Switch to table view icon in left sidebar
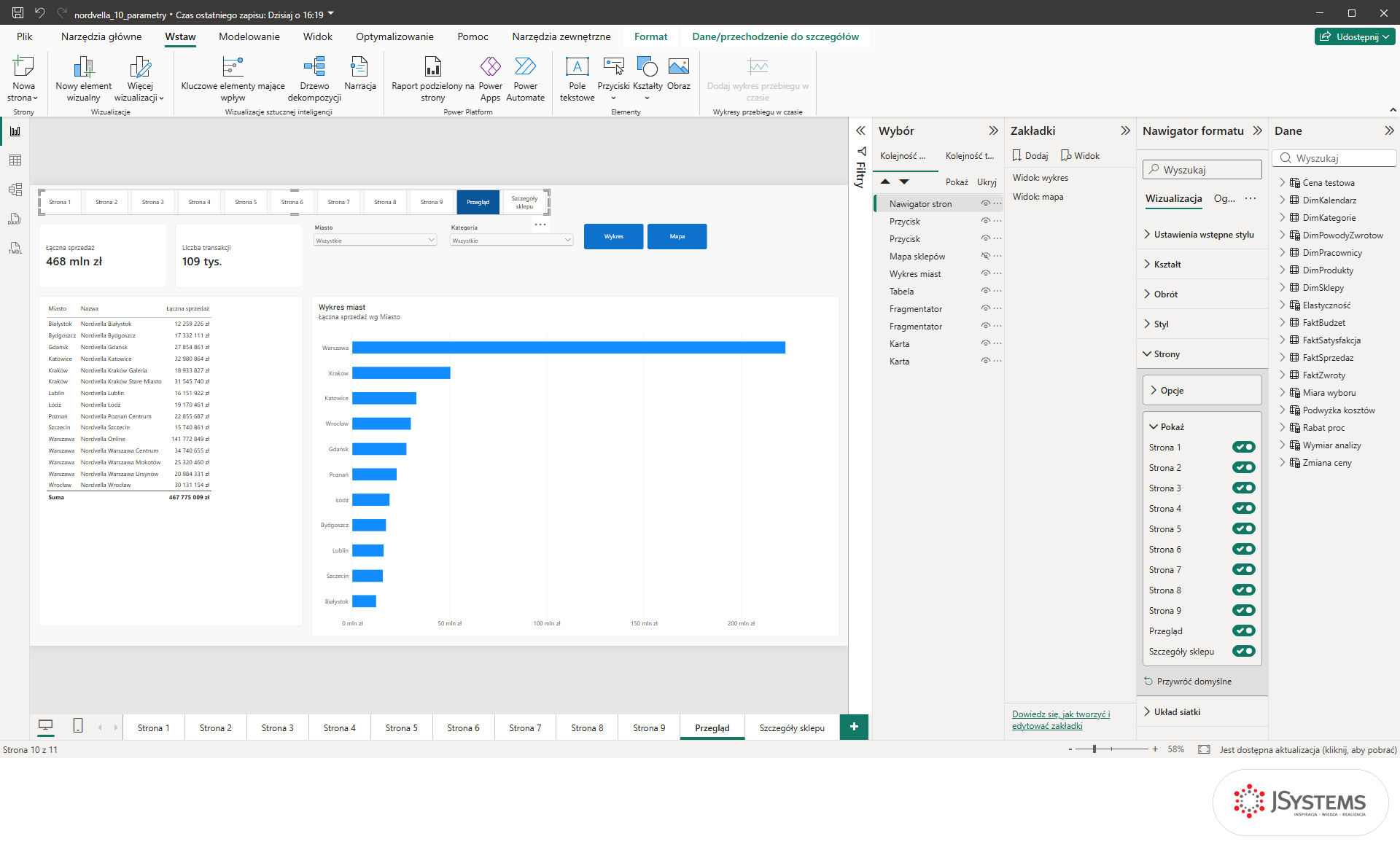The width and height of the screenshot is (1400, 847). (x=15, y=160)
